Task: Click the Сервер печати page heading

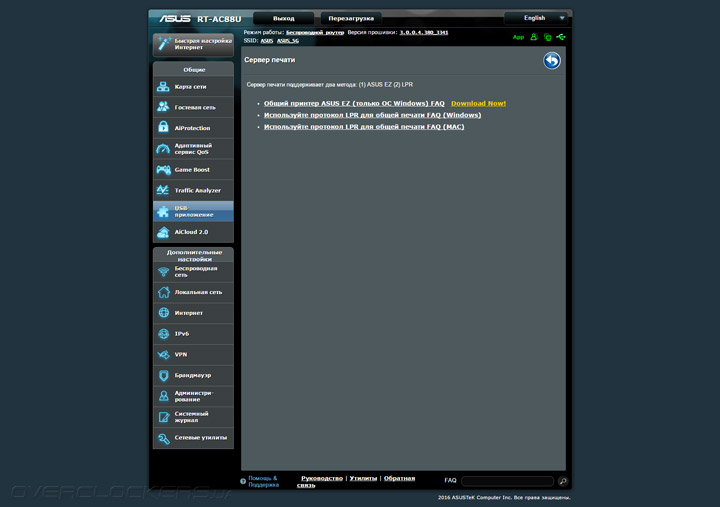Action: (x=270, y=60)
